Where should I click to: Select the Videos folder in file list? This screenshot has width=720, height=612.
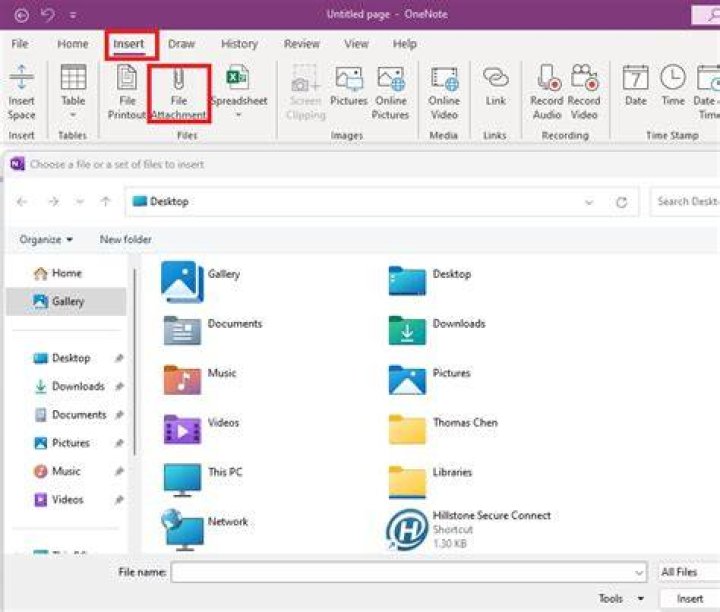pos(202,429)
